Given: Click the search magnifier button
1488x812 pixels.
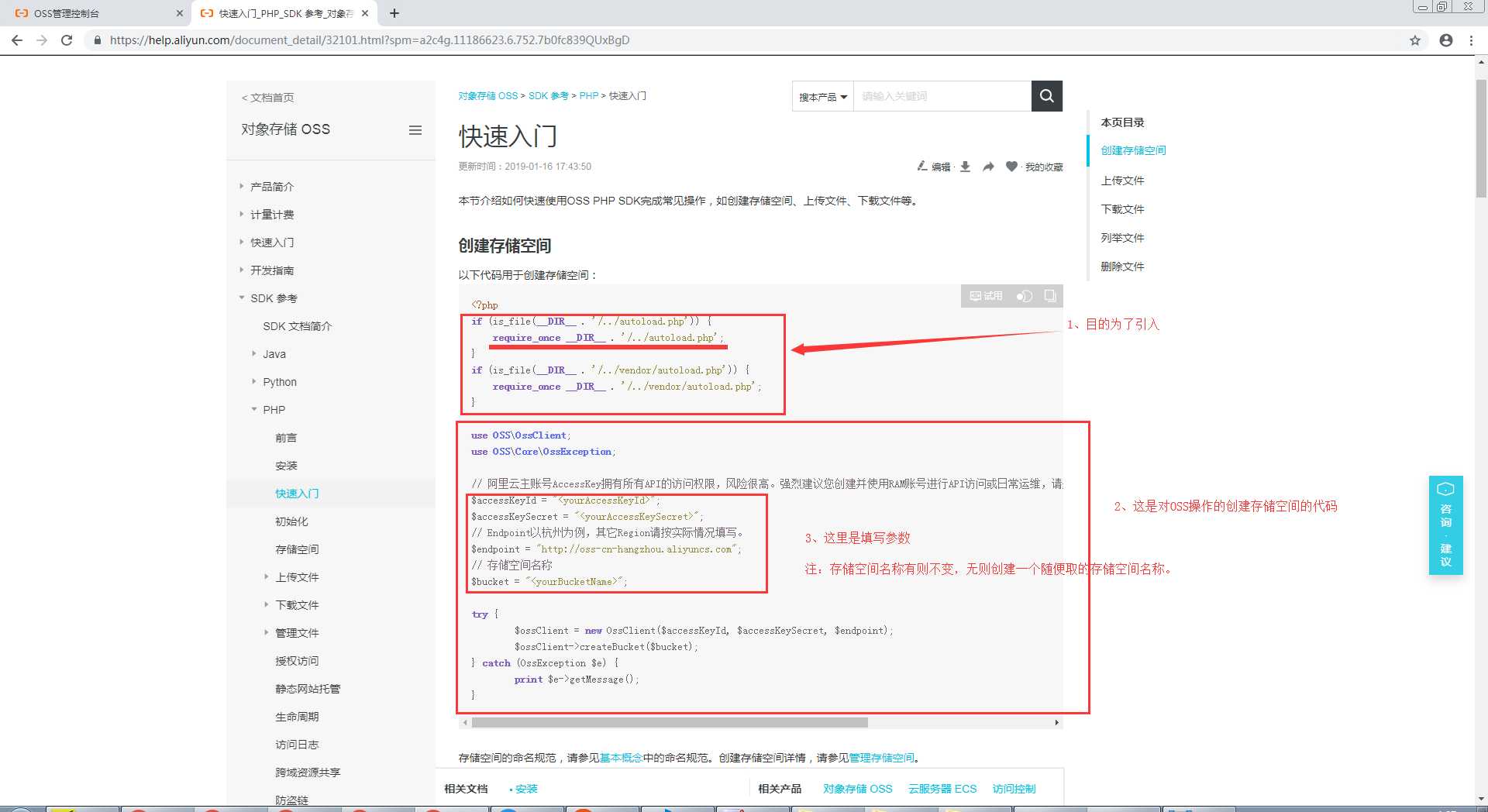Looking at the screenshot, I should [1046, 96].
